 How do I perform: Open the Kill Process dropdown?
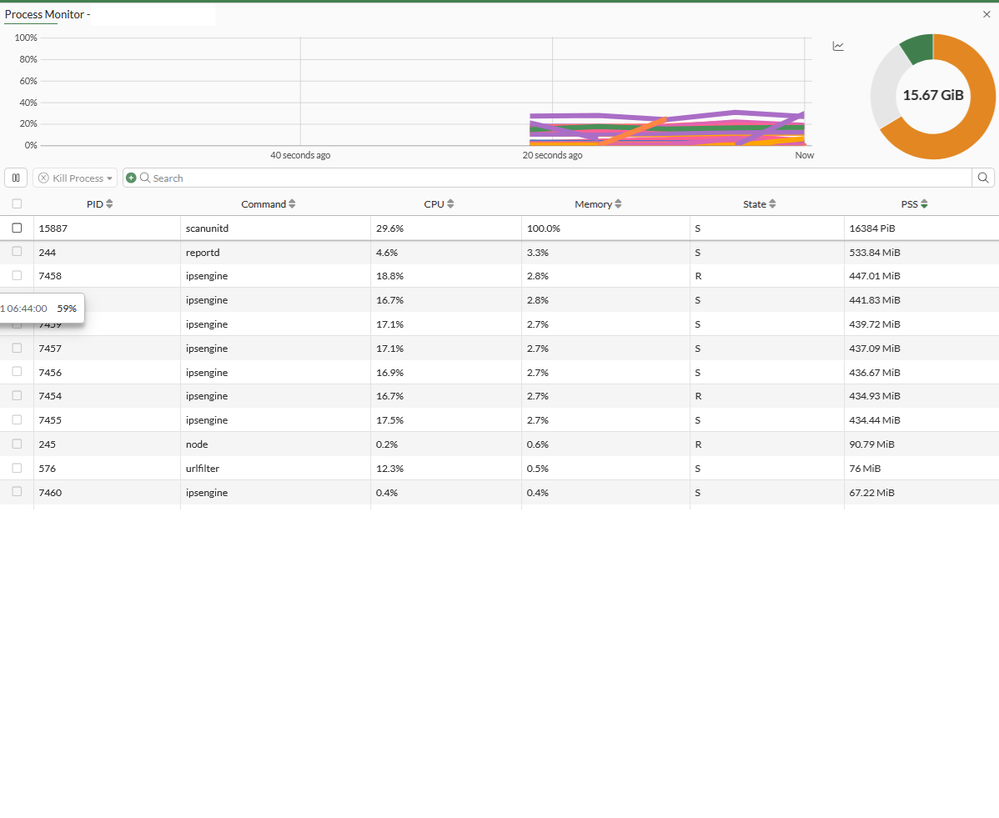coord(75,178)
